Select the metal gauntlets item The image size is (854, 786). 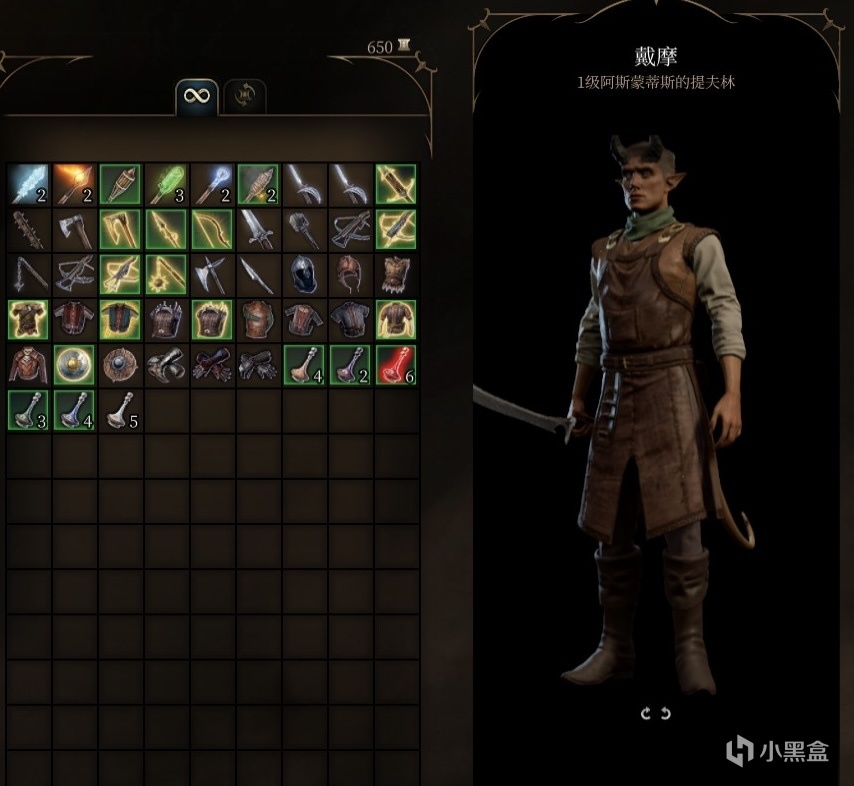point(166,364)
